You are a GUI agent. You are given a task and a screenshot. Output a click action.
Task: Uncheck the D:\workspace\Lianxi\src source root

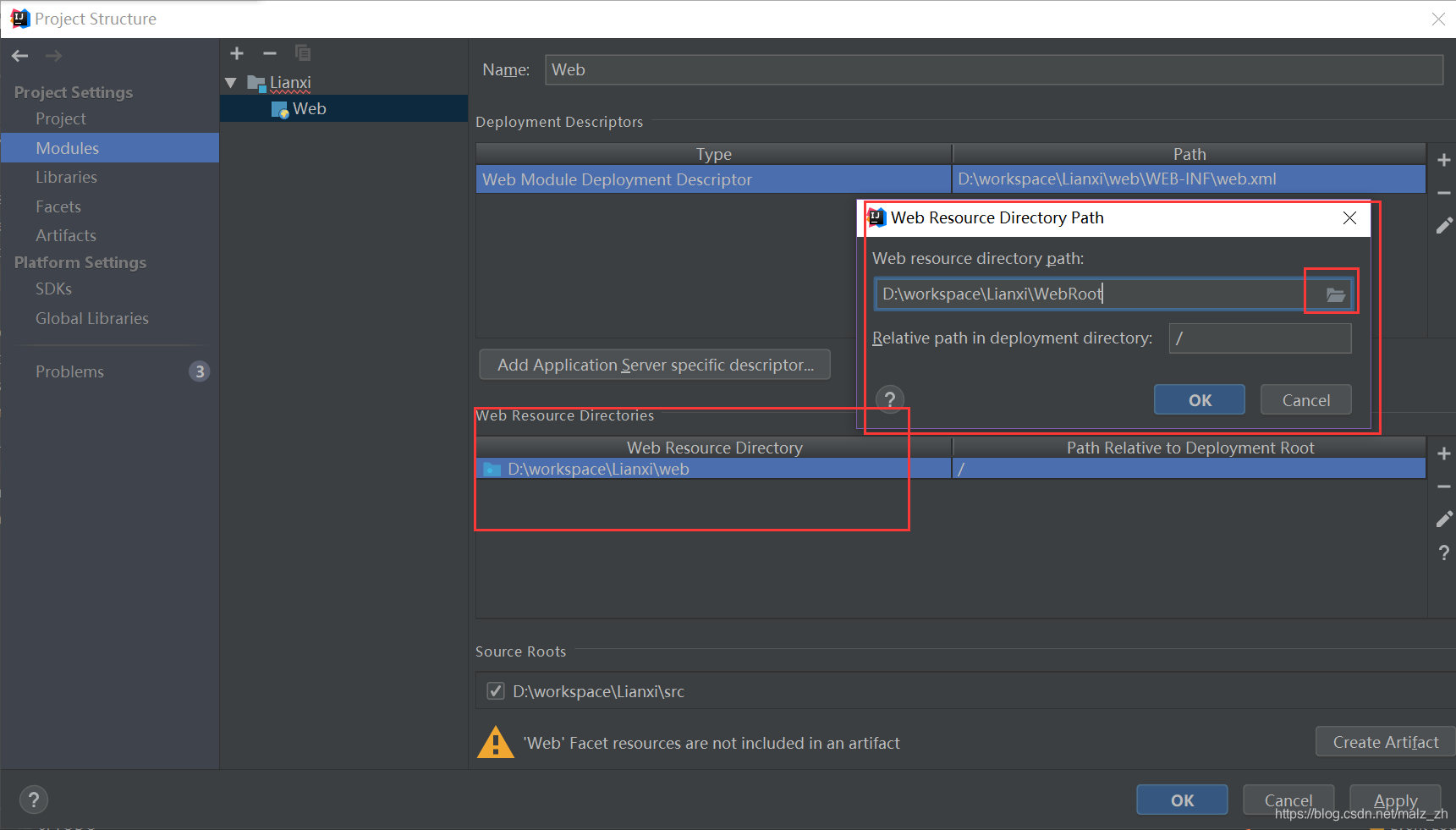495,690
